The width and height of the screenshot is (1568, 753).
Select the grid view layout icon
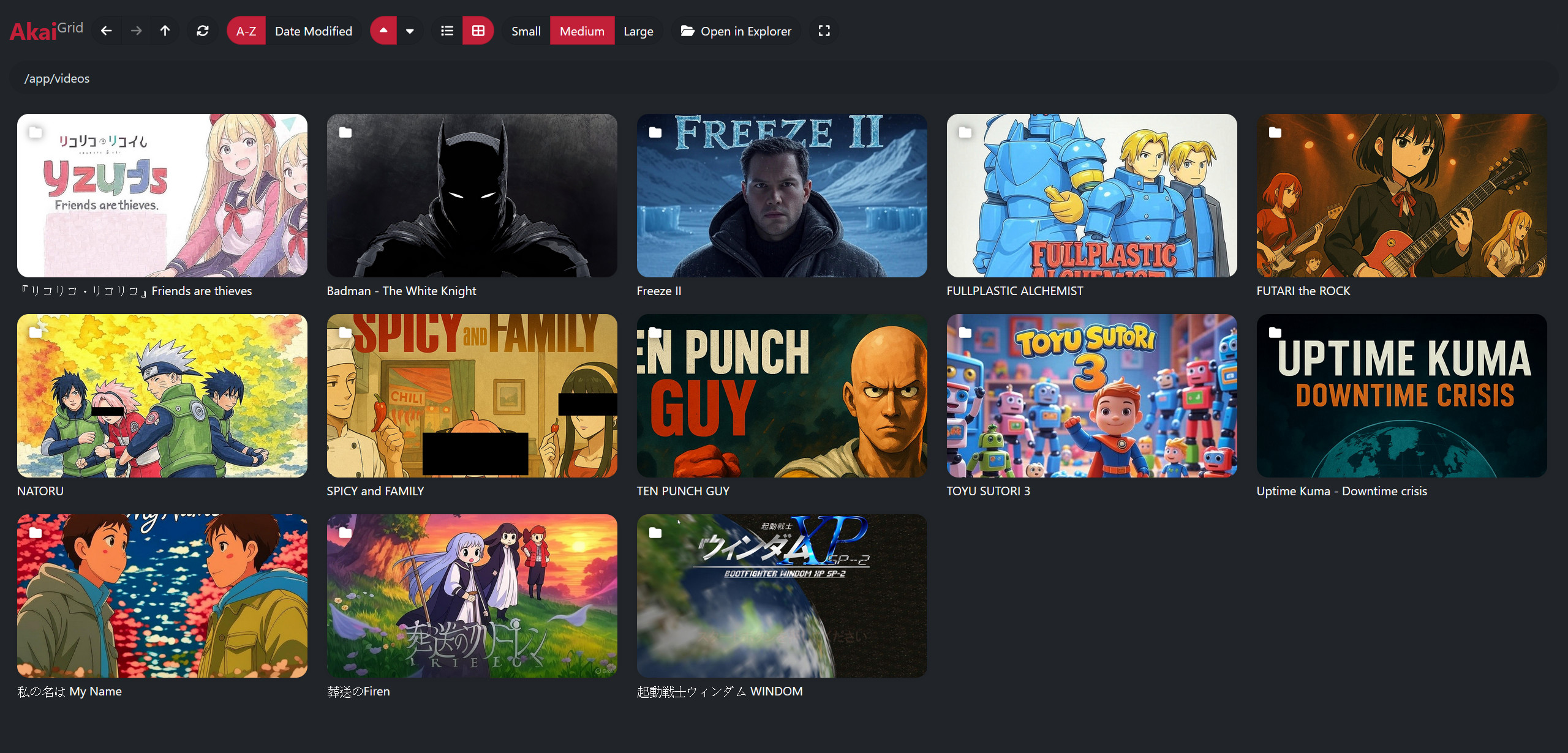[x=478, y=31]
